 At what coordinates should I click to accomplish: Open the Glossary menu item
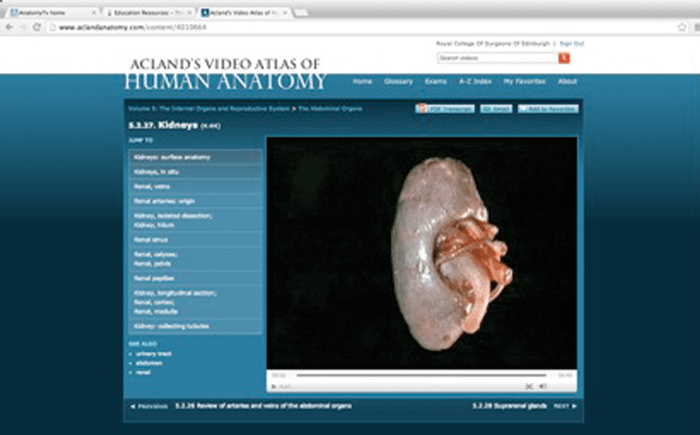click(x=398, y=81)
